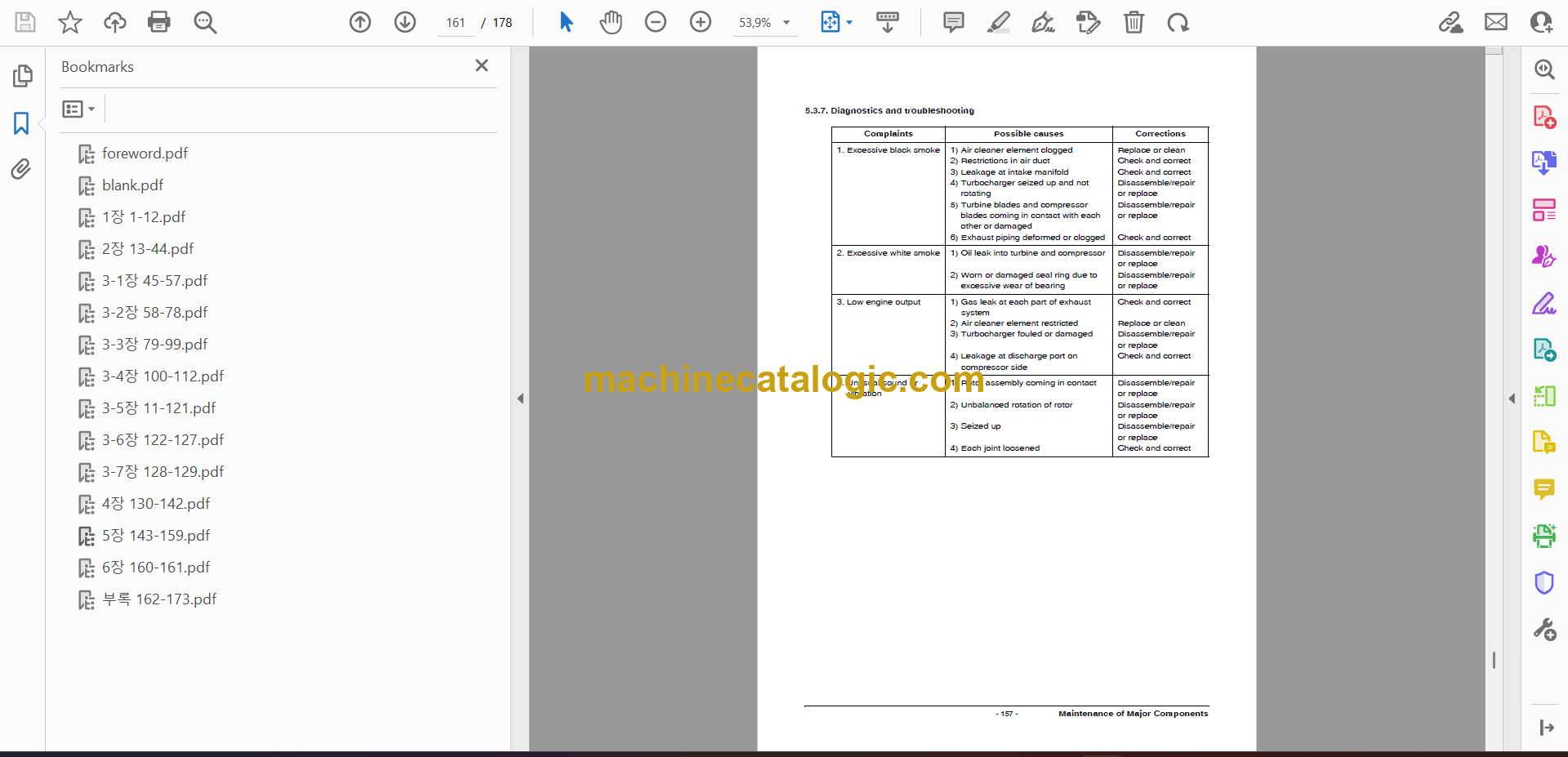Screen dimensions: 1568x757
Task: Open the Scan and OCR tool
Action: point(1544,536)
